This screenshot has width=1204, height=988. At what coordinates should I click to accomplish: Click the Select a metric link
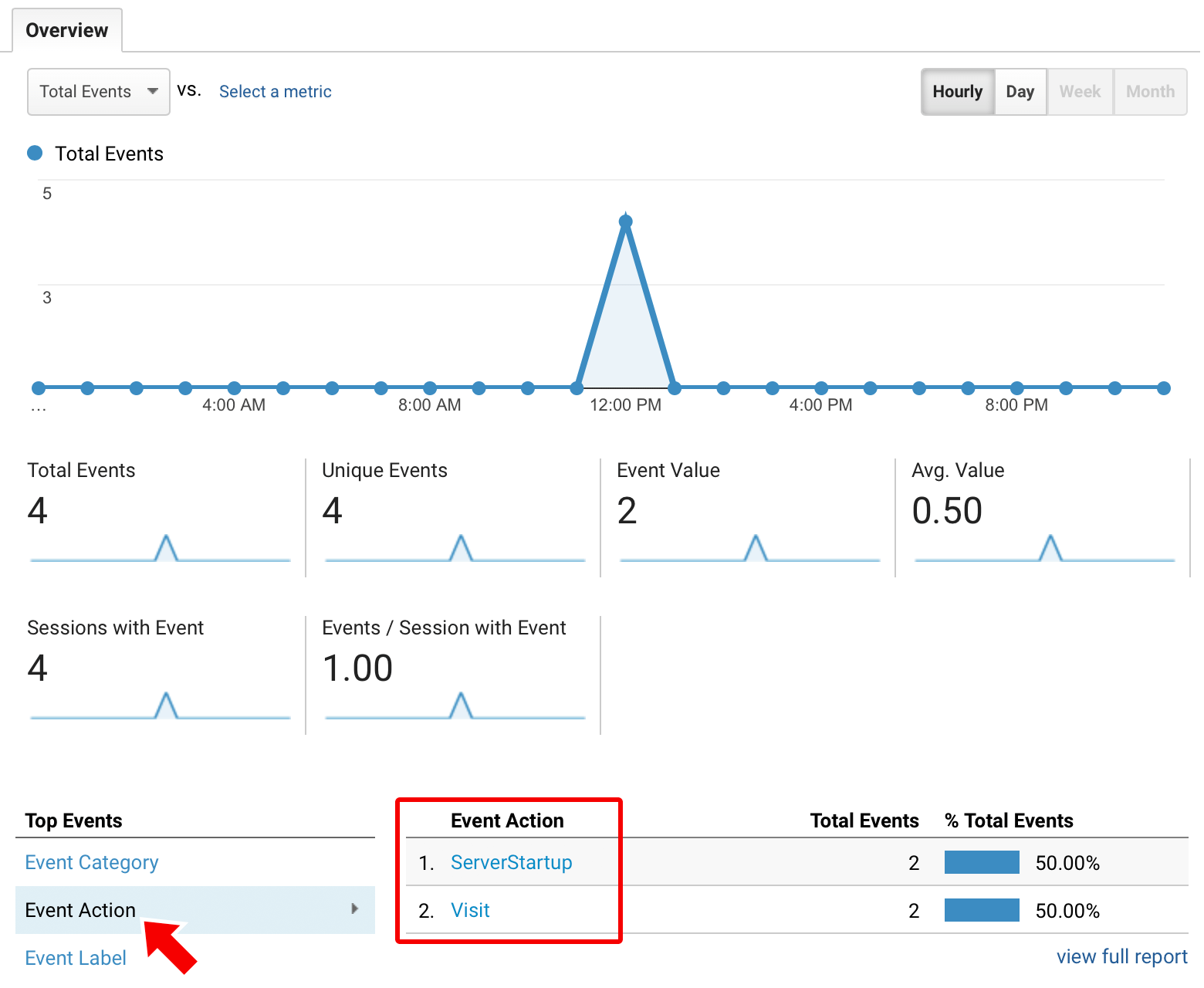click(x=275, y=92)
